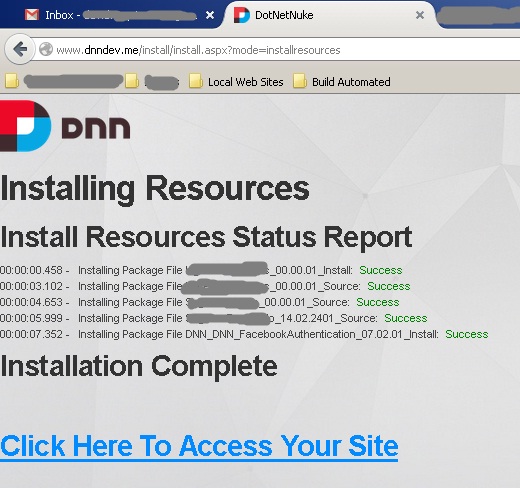Screen dimensions: 520x488
Task: Click the globe site-info icon in address bar
Action: pos(46,49)
